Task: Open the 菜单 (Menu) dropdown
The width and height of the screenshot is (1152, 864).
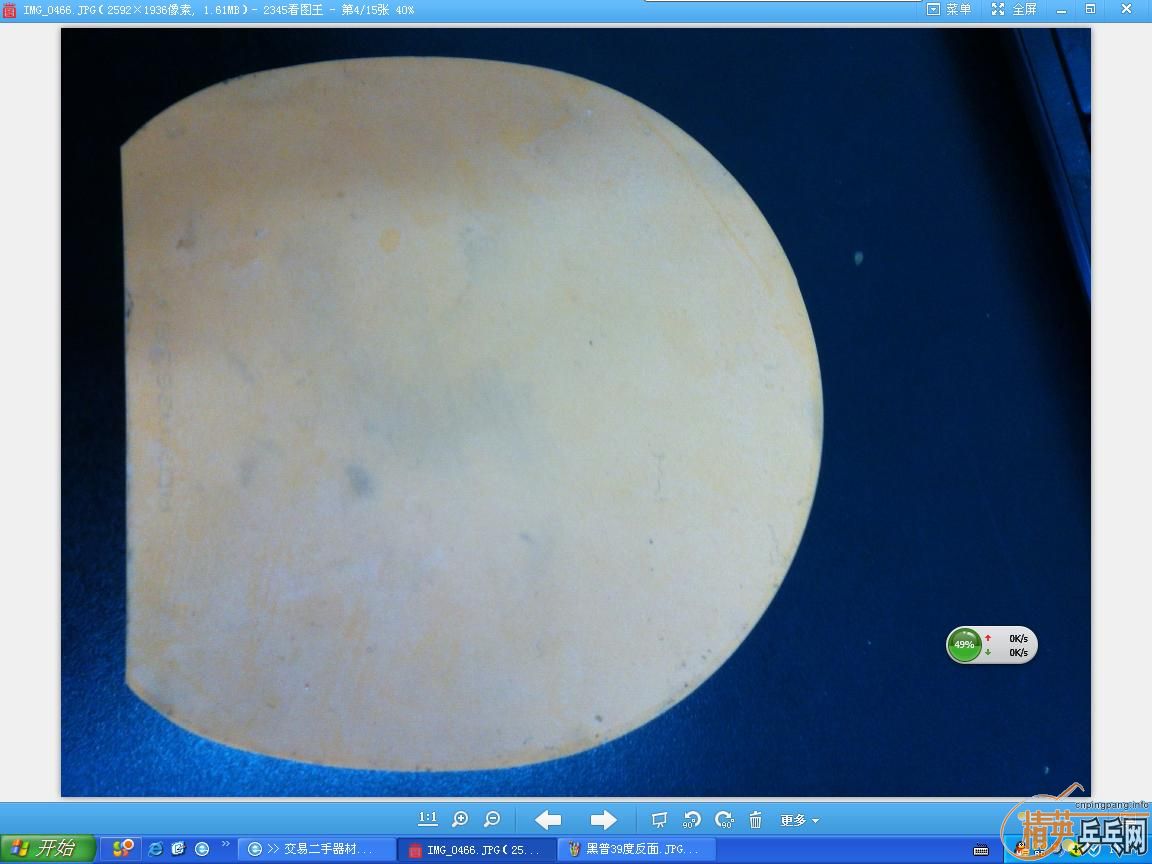Action: 949,9
